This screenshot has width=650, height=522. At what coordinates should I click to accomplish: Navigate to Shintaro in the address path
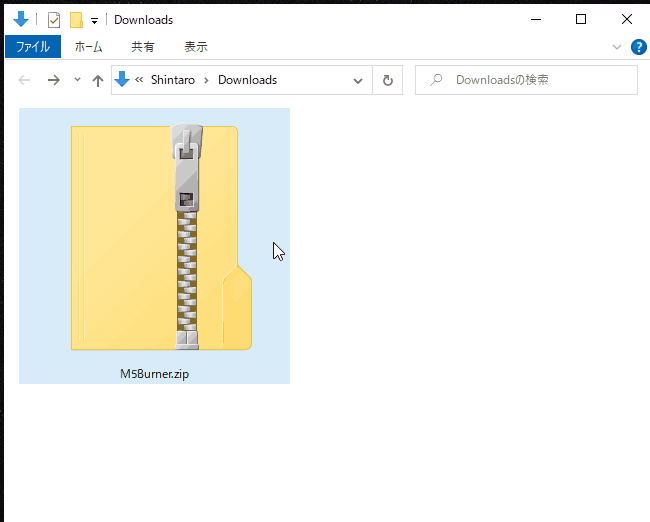click(x=173, y=80)
